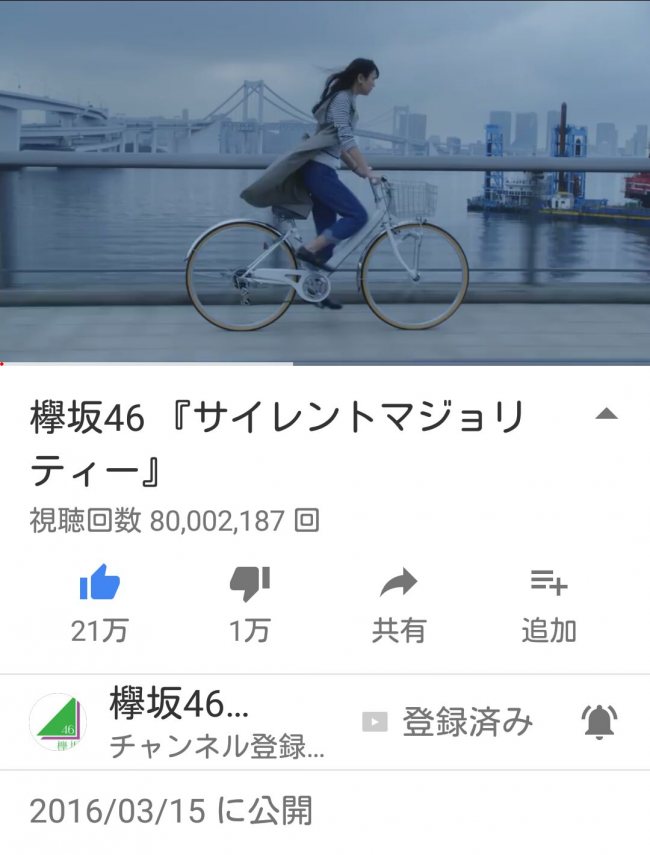The image size is (650, 855).
Task: Toggle the 登録済み subscription button
Action: click(x=447, y=721)
